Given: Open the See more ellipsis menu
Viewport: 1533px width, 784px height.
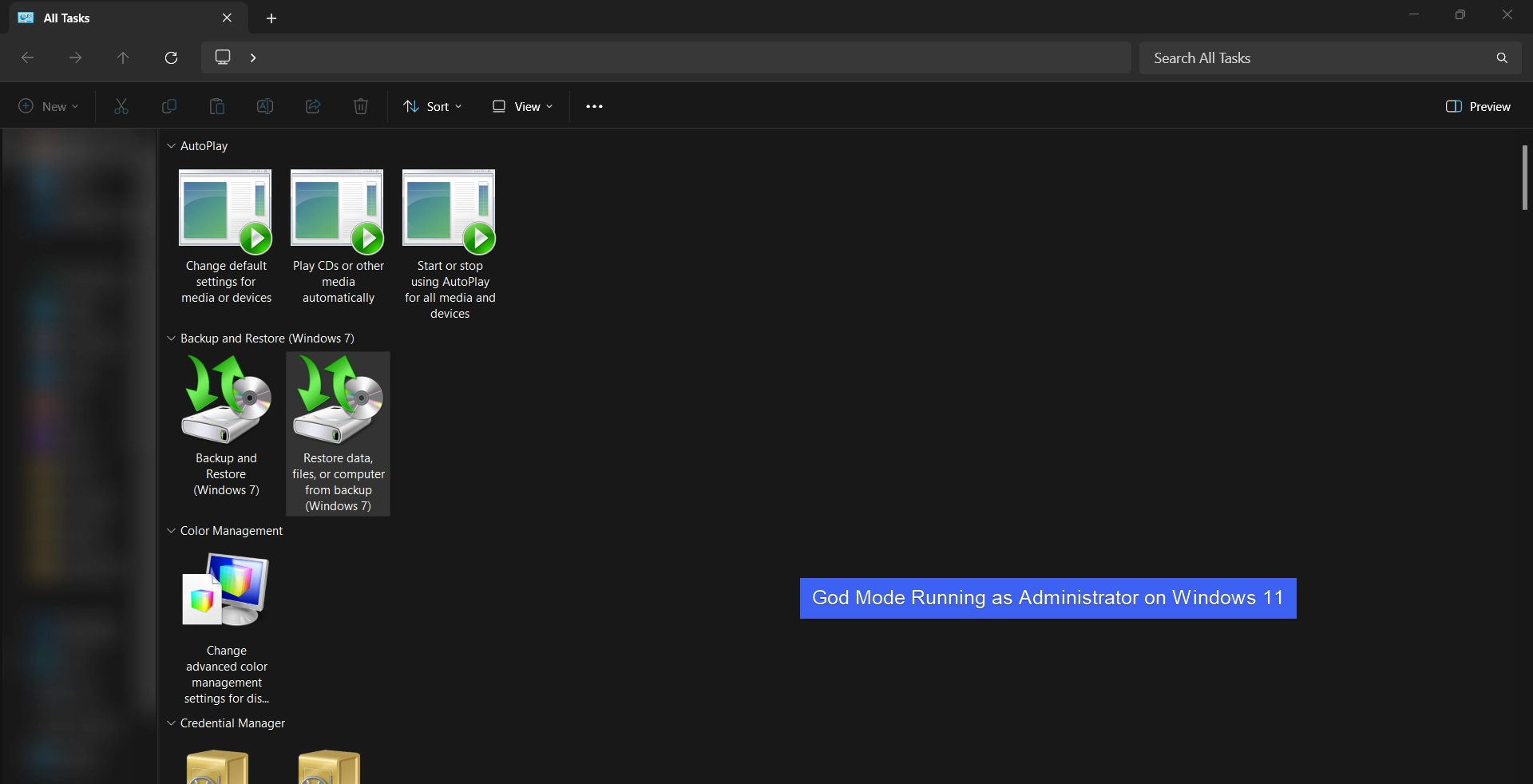Looking at the screenshot, I should tap(594, 106).
